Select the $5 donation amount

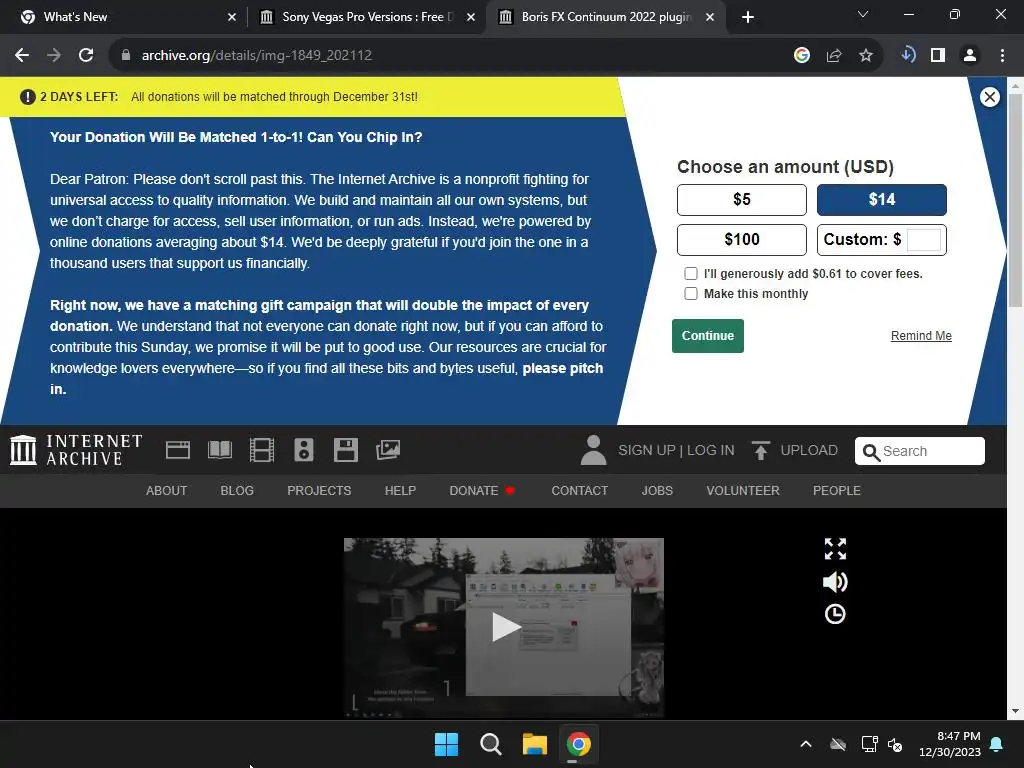(x=741, y=200)
